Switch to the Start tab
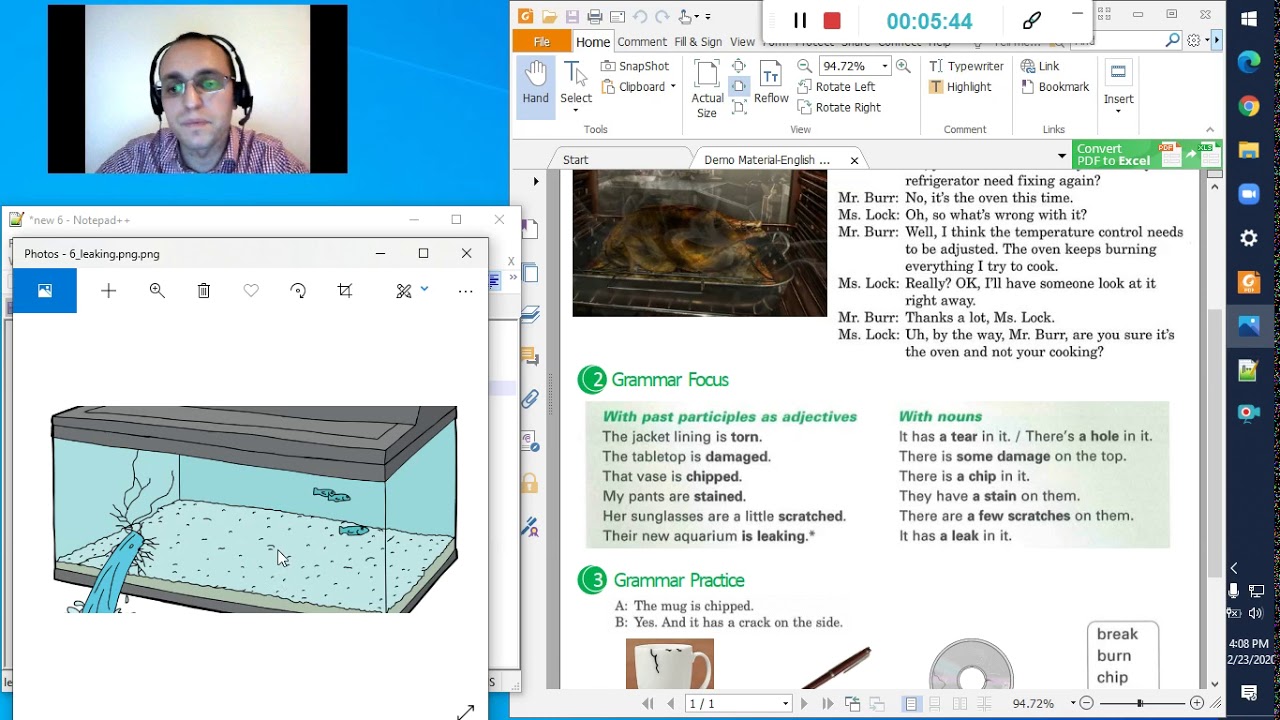 pyautogui.click(x=575, y=160)
